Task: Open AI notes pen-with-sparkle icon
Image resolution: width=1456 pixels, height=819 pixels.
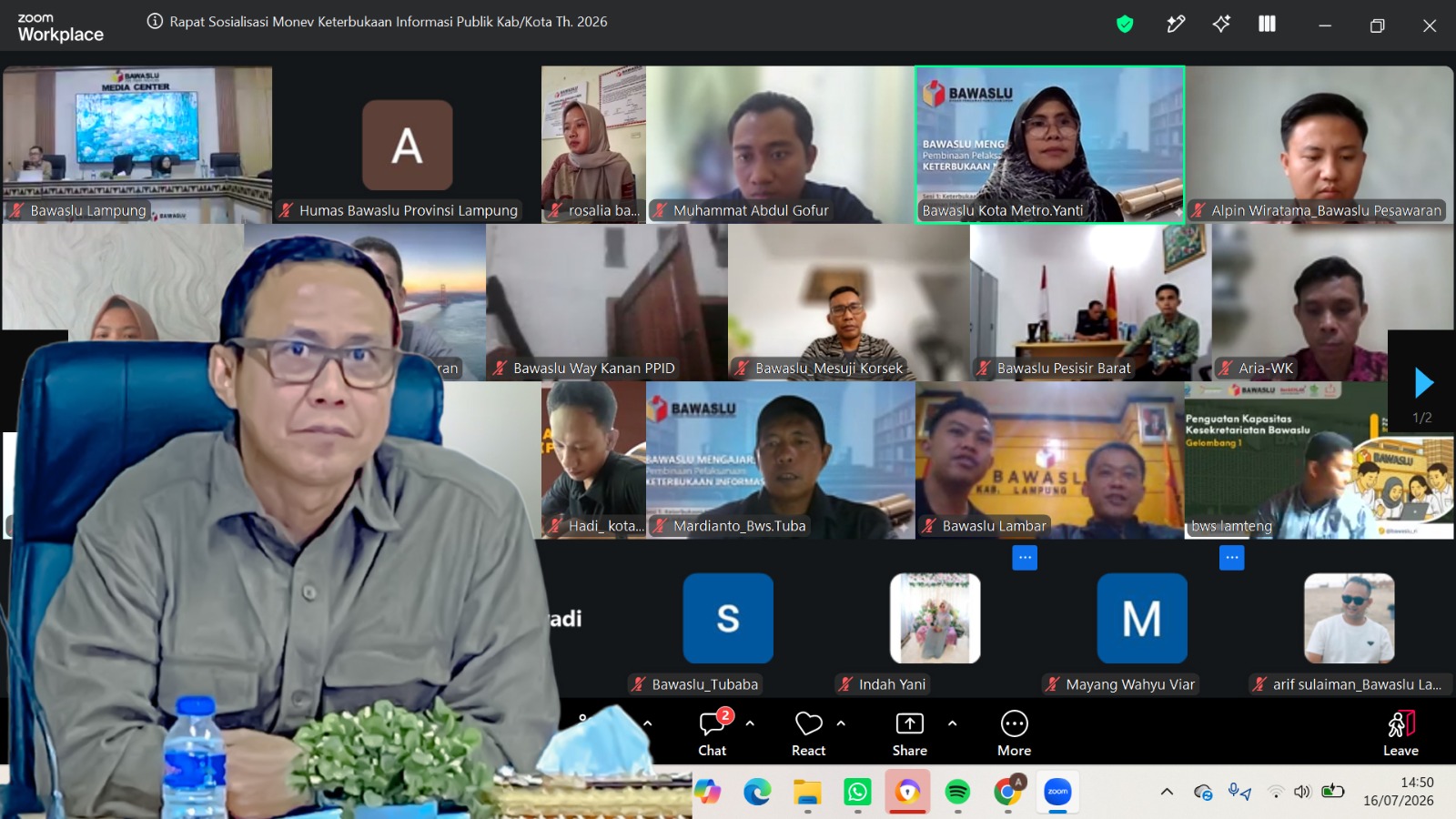Action: pos(1176,25)
